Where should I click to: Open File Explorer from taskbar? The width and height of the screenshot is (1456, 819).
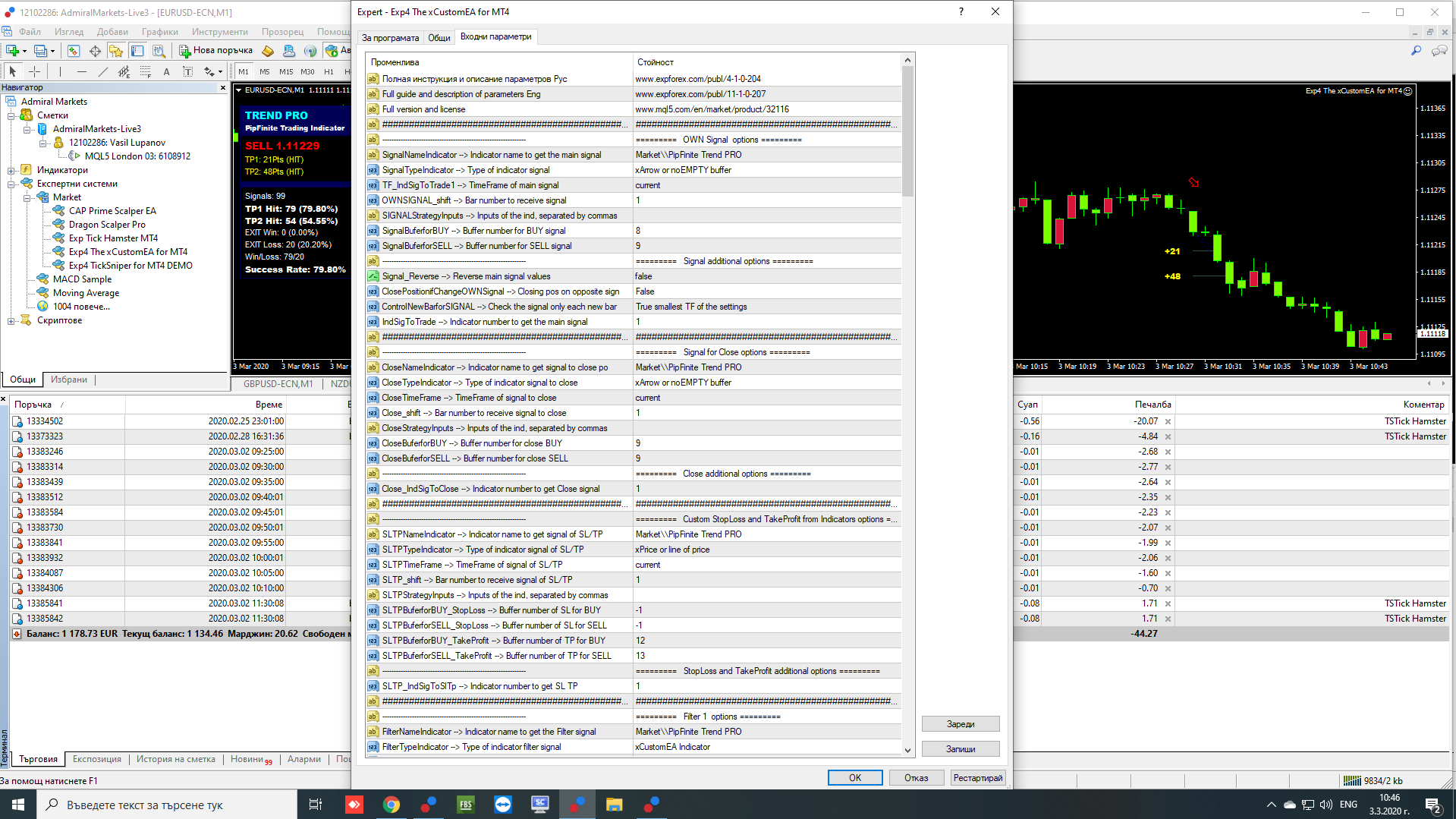(x=615, y=805)
